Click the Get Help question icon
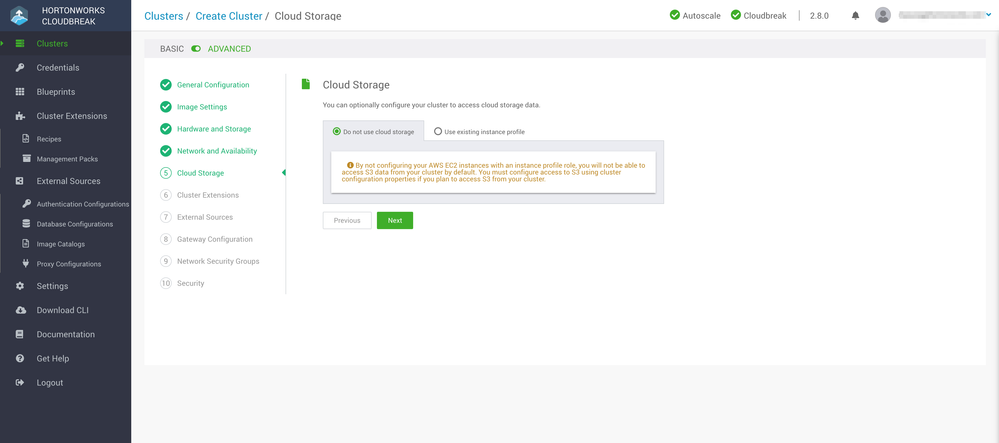 20,358
